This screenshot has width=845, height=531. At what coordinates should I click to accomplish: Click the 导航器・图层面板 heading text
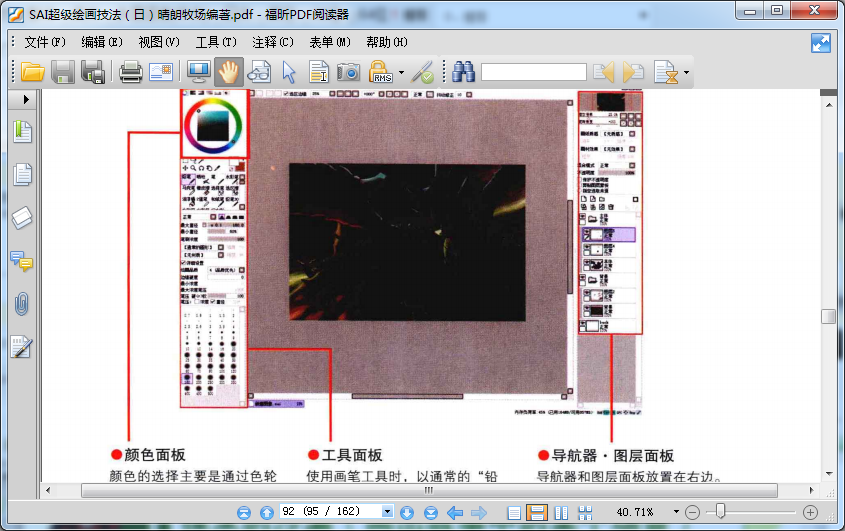(x=613, y=456)
